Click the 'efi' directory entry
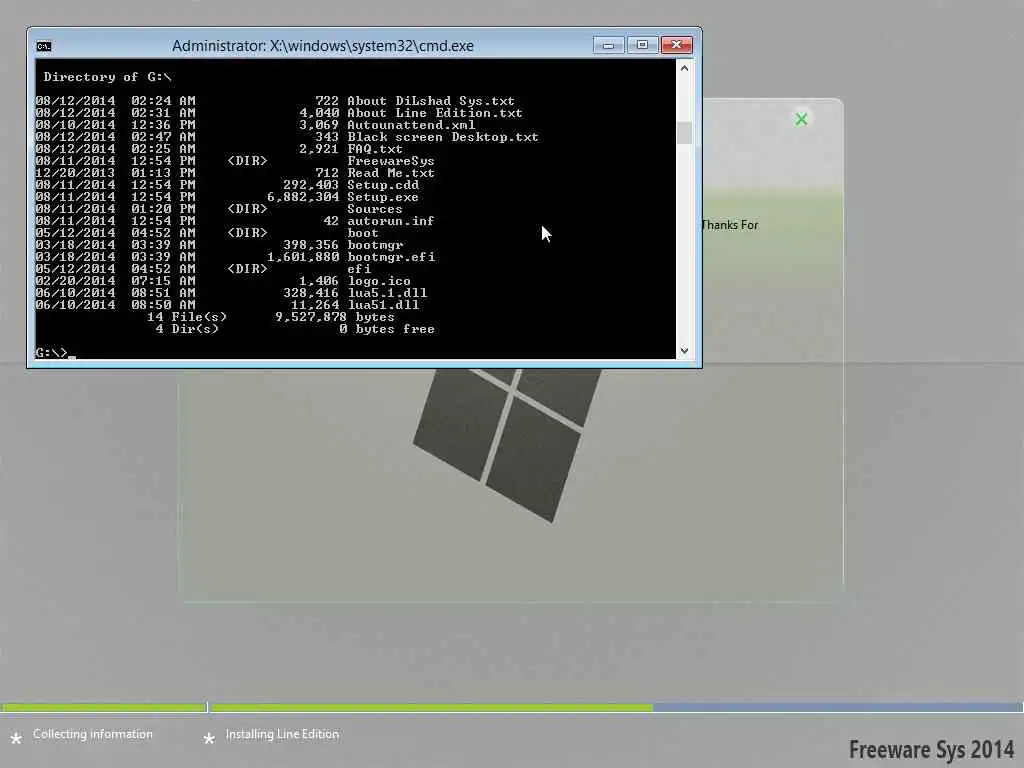Viewport: 1024px width, 768px height. (359, 269)
